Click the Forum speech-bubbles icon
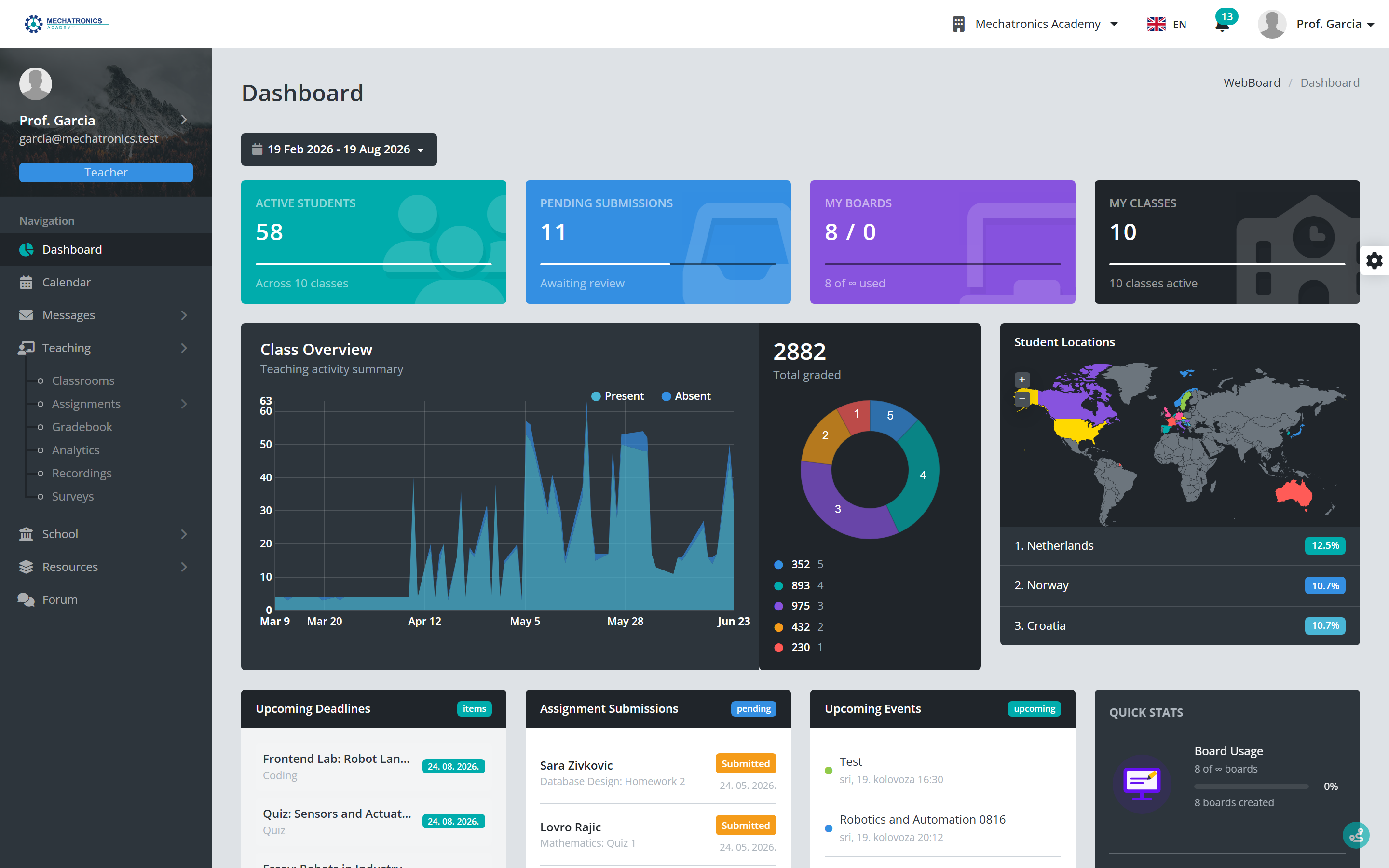Screen dimensions: 1389x868 click(26, 599)
